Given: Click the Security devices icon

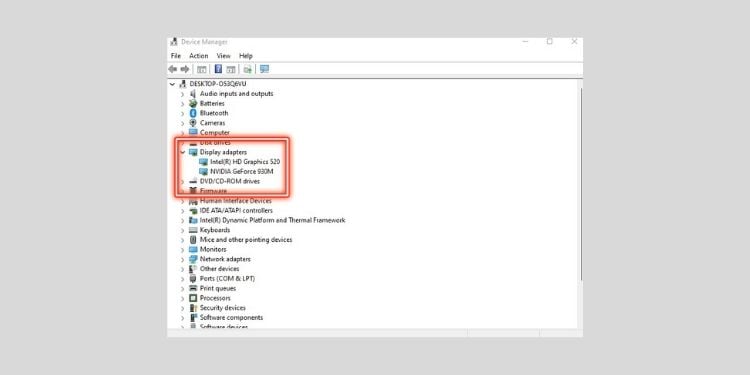Looking at the screenshot, I should pos(193,308).
